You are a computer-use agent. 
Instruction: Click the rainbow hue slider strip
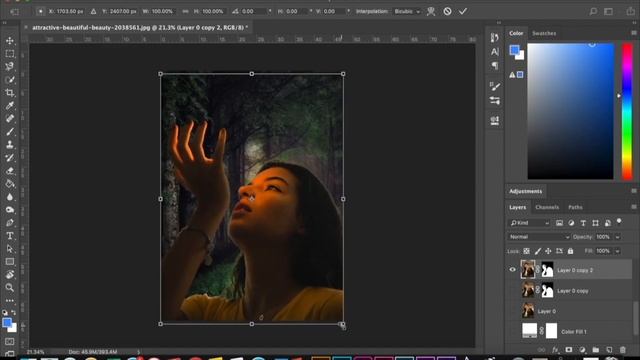(x=627, y=111)
